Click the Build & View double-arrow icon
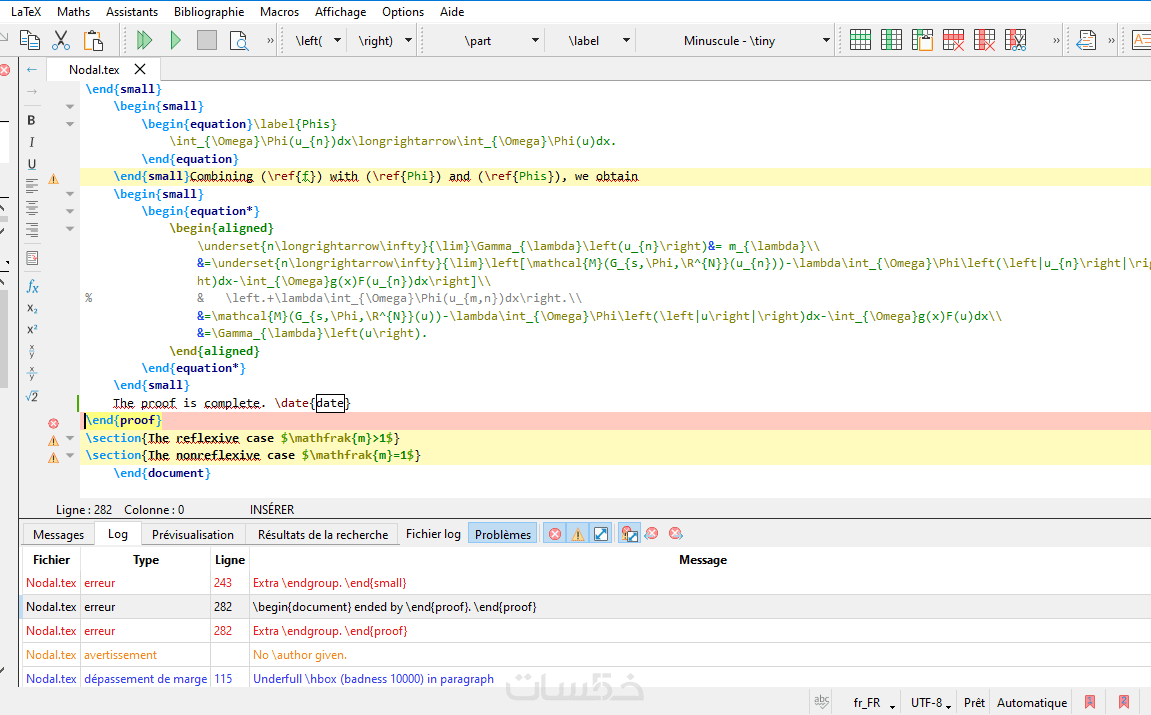This screenshot has width=1151, height=715. pos(145,41)
